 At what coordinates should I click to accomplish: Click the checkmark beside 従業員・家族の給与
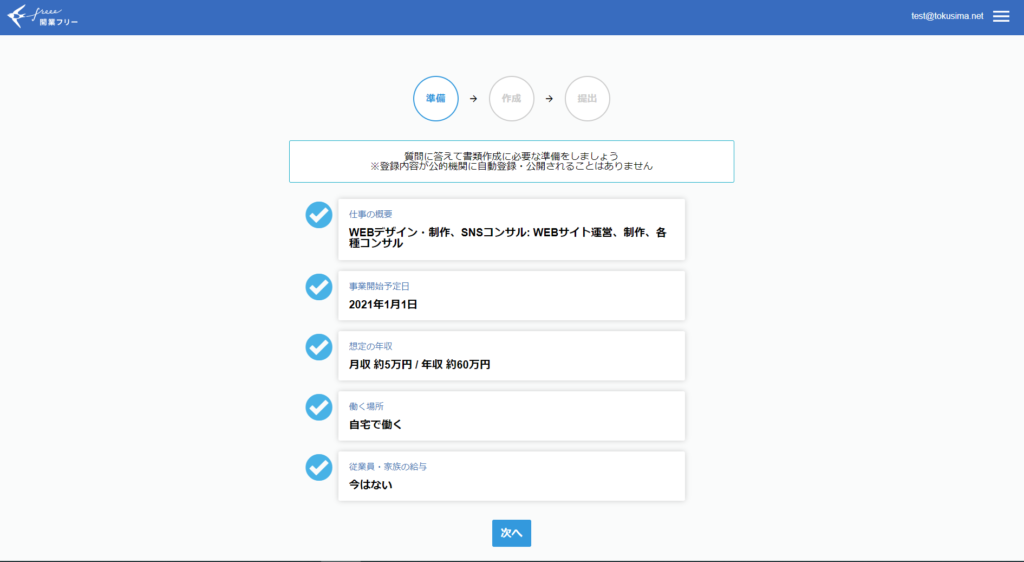click(x=318, y=467)
